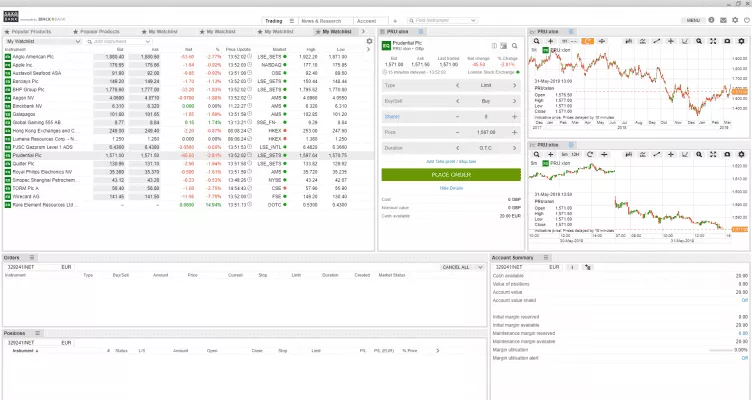Switch to News & Research tab
The width and height of the screenshot is (752, 400).
coord(321,20)
